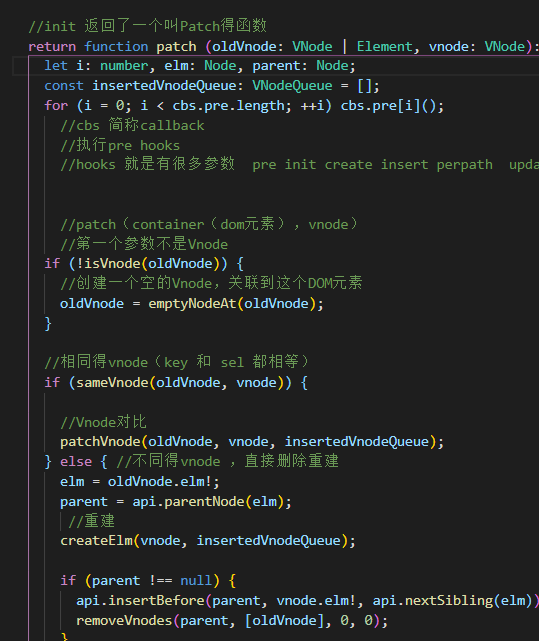Click the 'createElm' function call
Image resolution: width=539 pixels, height=641 pixels.
(96, 541)
